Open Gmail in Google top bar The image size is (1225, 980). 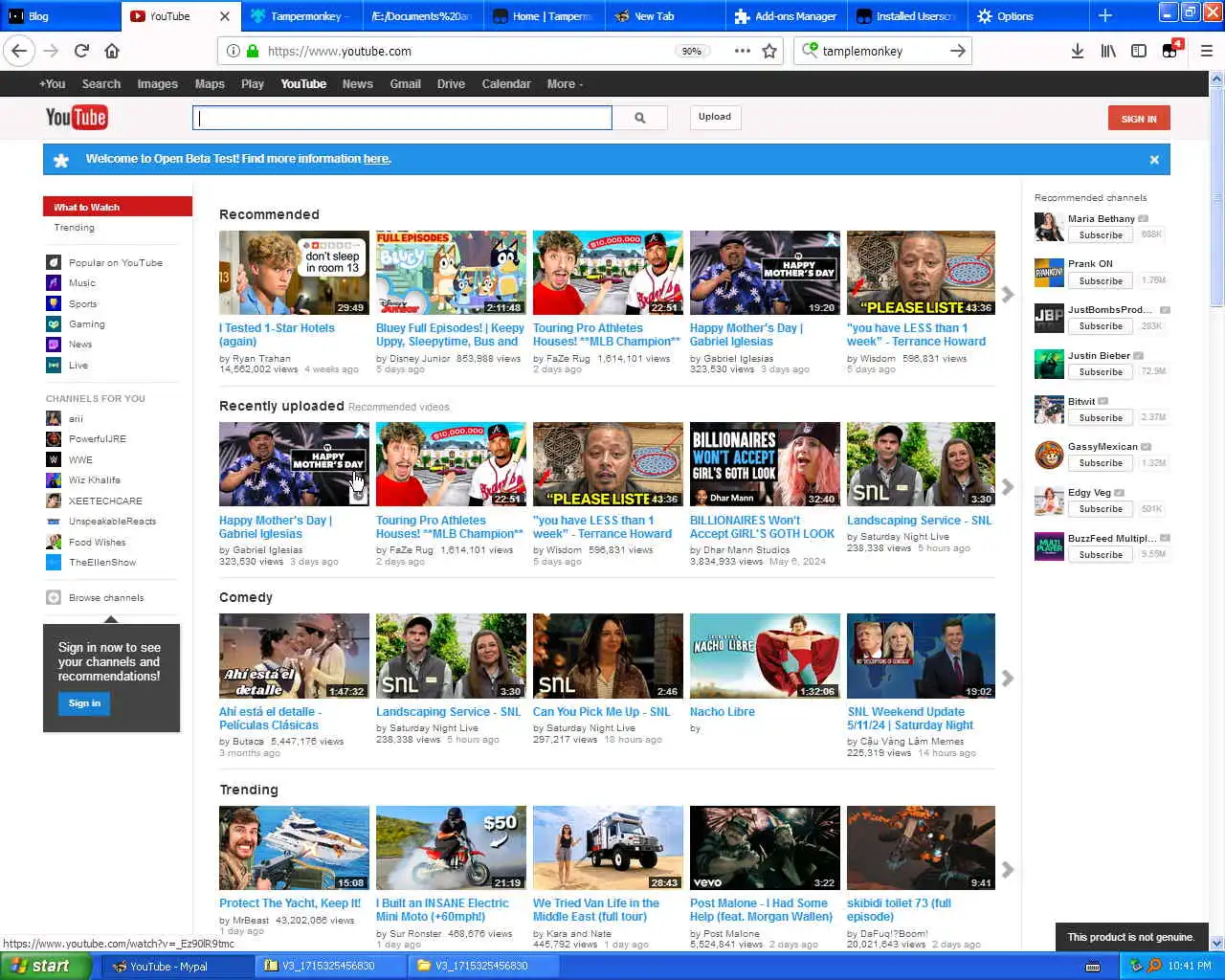[405, 84]
